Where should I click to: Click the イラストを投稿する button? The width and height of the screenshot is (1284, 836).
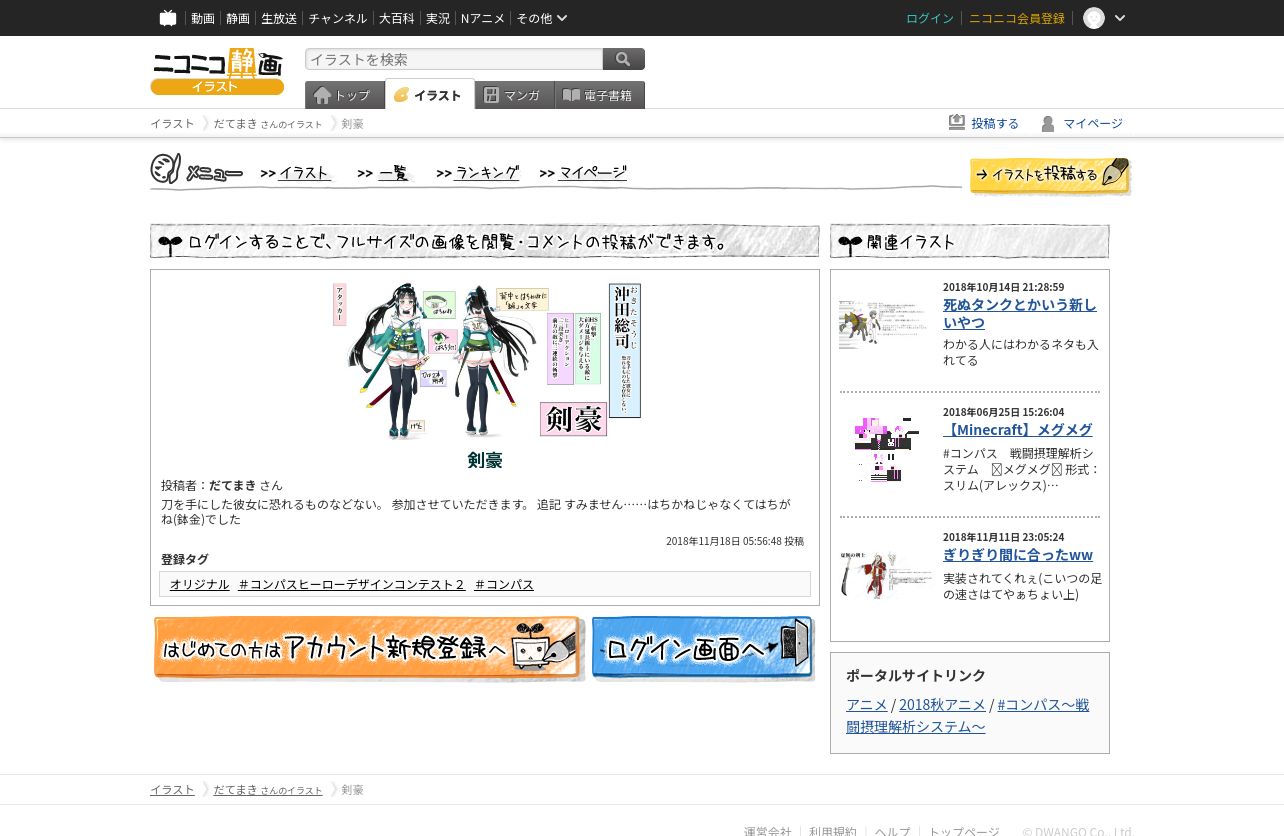click(x=1050, y=175)
